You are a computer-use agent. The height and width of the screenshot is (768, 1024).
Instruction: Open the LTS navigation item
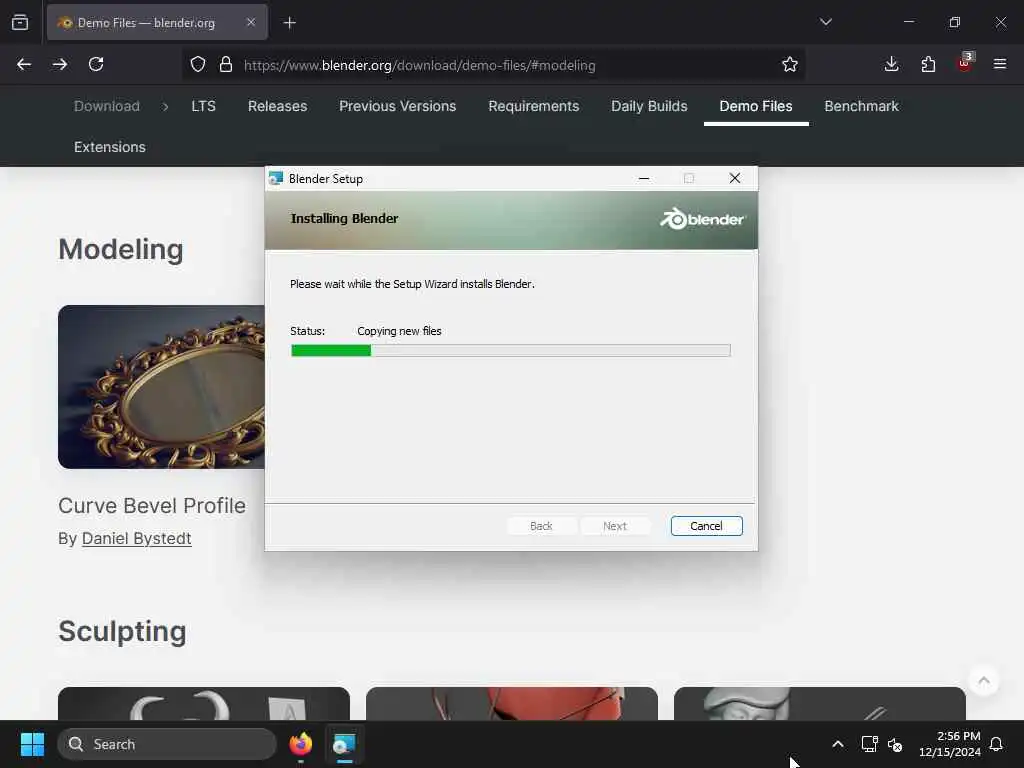[204, 106]
